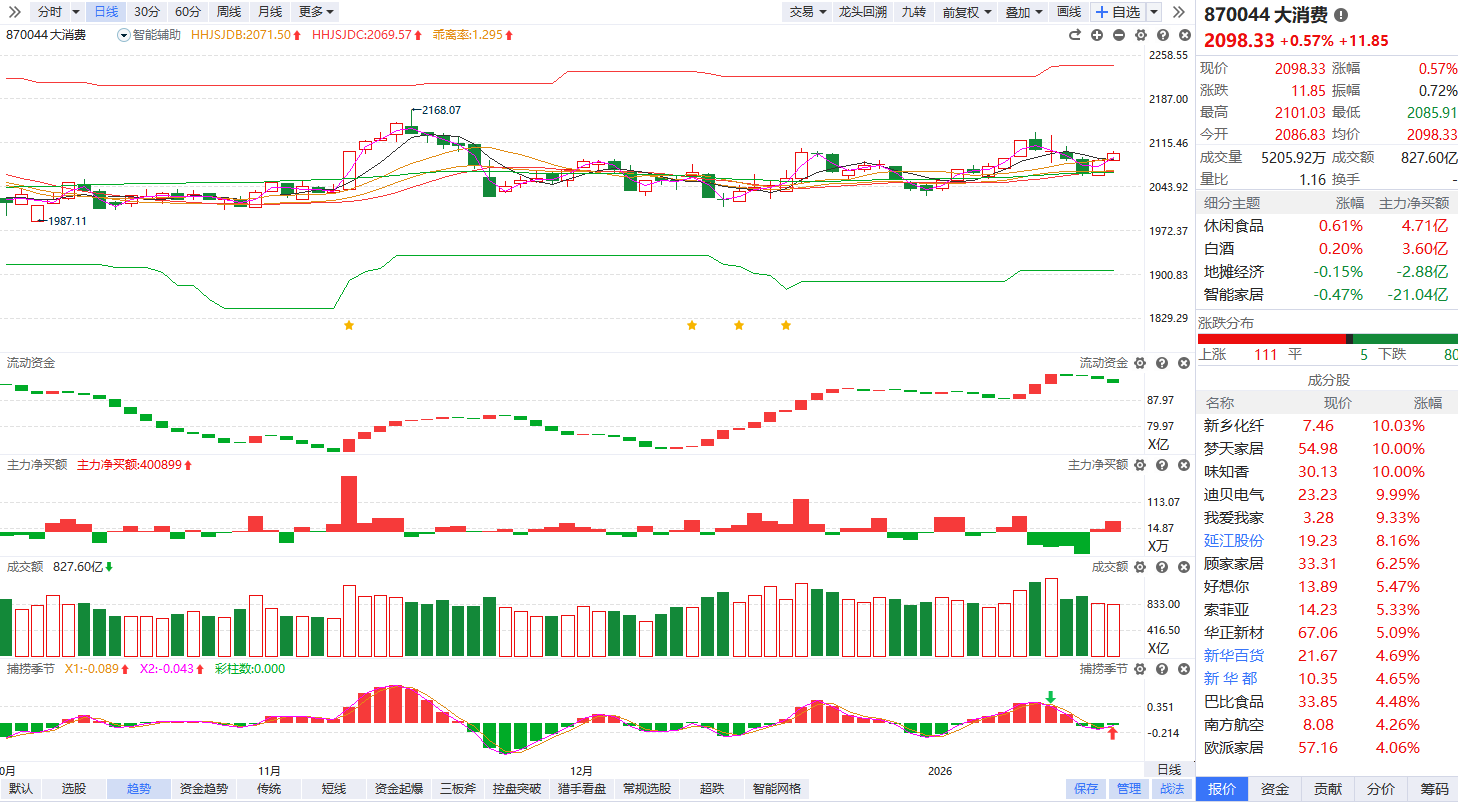Viewport: 1458px width, 802px height.
Task: Click the 加自选 add-to-watchlist button
Action: tap(1119, 12)
